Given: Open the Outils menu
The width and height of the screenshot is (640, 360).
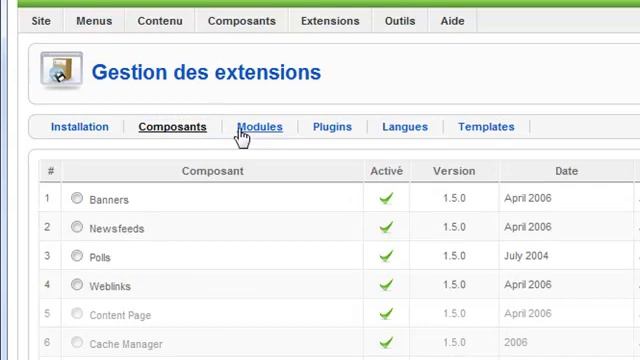Looking at the screenshot, I should coord(400,21).
